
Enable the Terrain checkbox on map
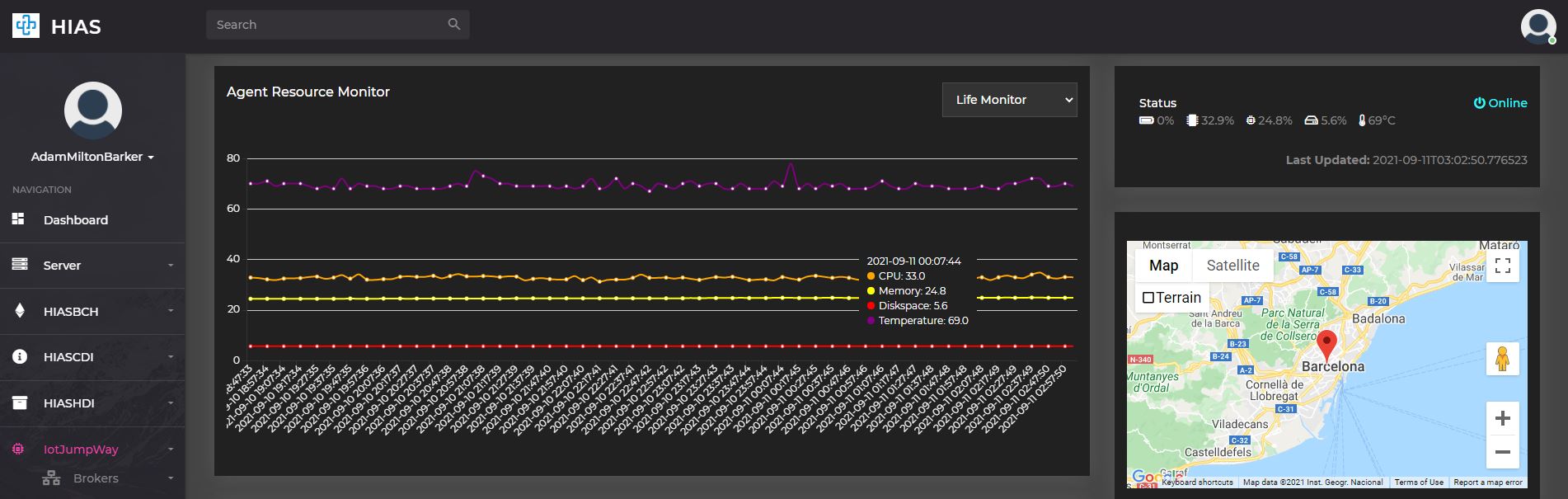[x=1148, y=298]
